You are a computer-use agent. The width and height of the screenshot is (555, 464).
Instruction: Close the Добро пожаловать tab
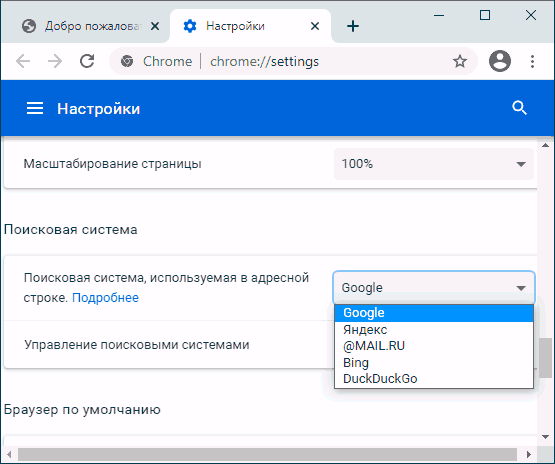(x=155, y=26)
